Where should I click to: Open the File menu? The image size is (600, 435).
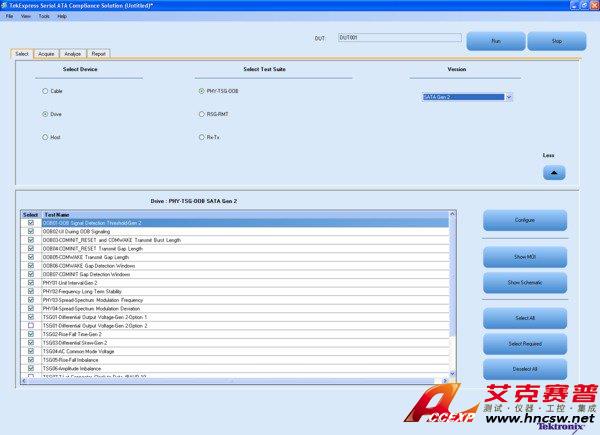pos(10,17)
